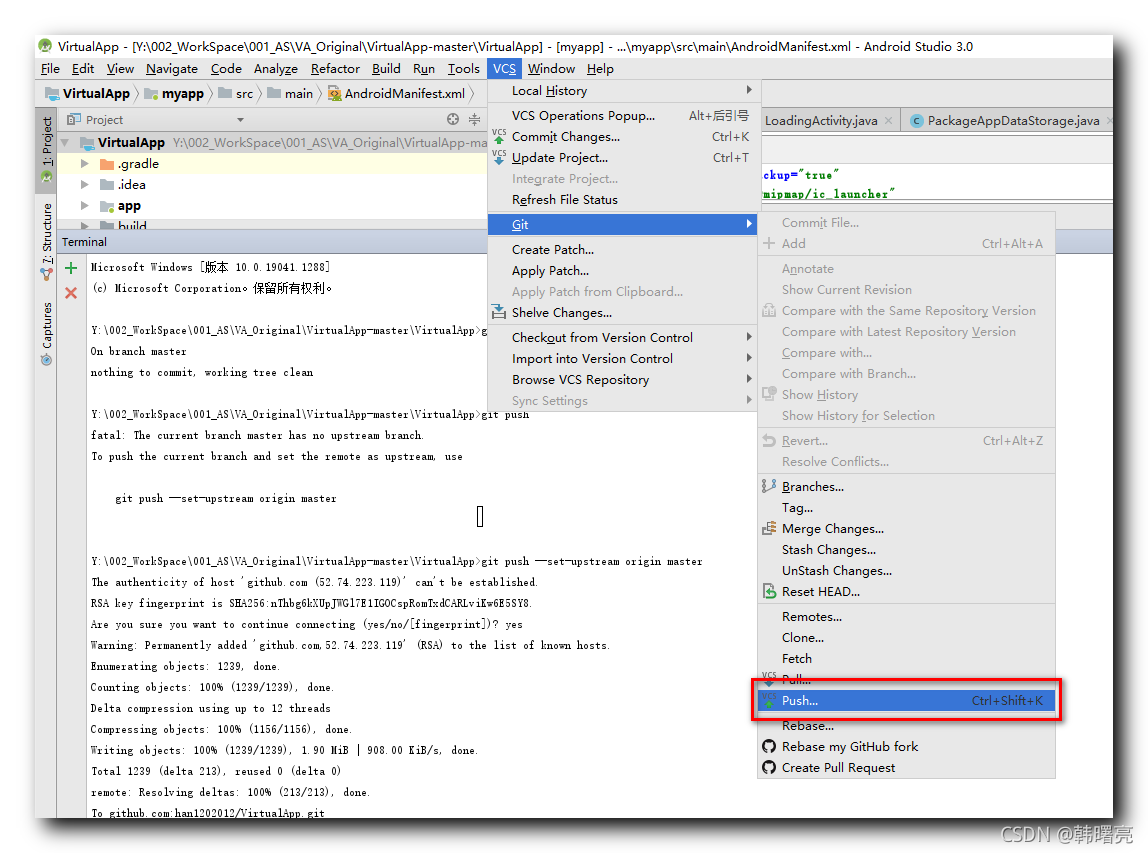Screen dimensions: 1148x853
Task: Click the Project panel scroll-from-source target icon
Action: point(453,119)
